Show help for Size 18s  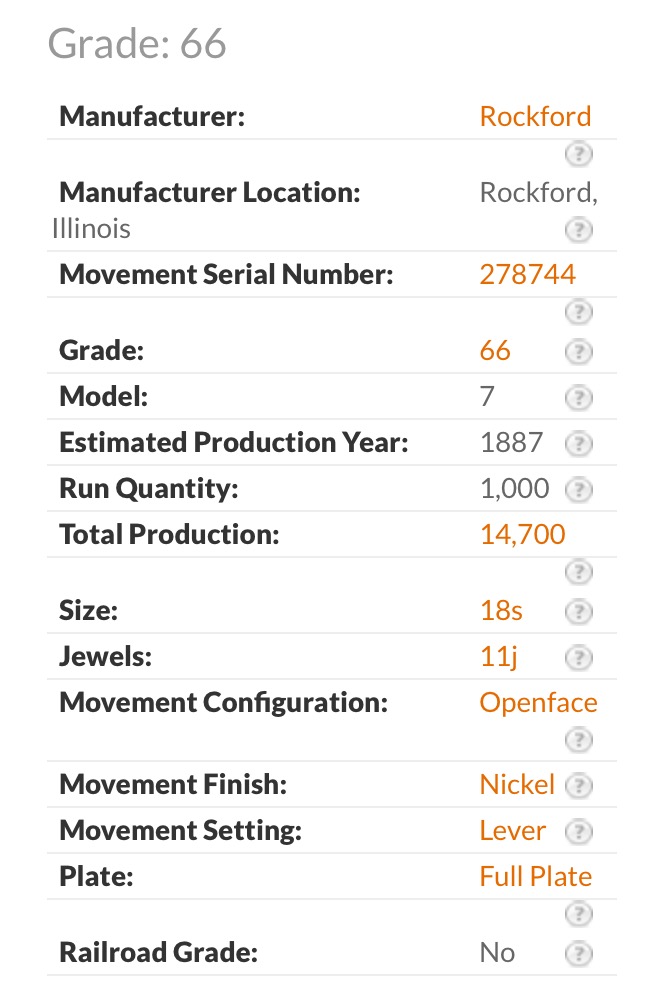[x=579, y=611]
